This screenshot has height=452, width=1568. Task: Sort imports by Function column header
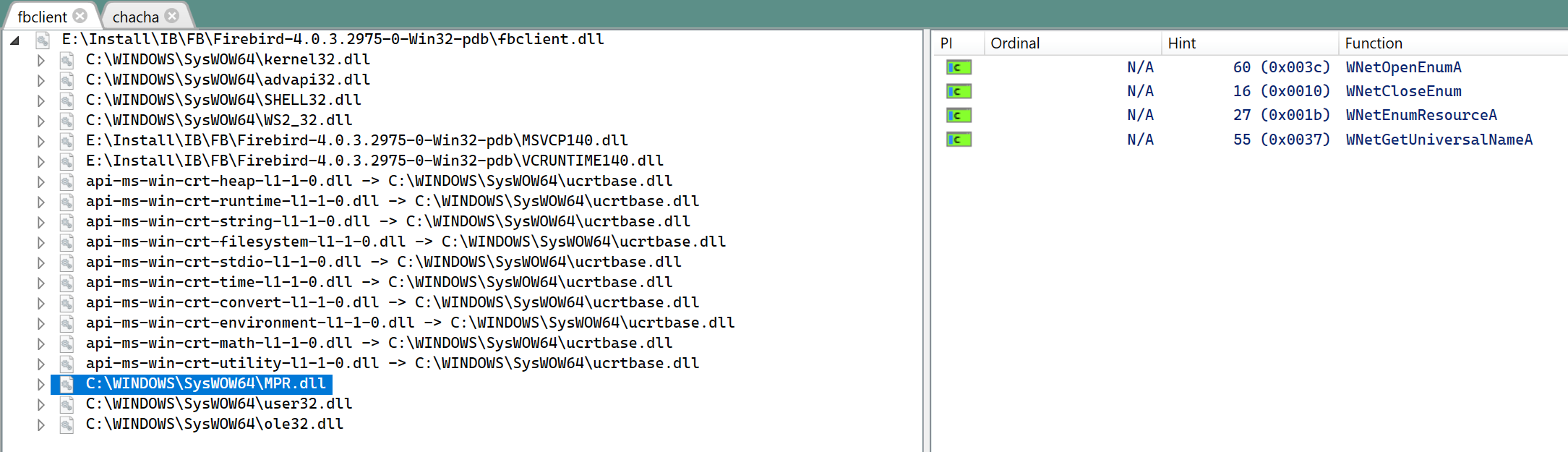tap(1373, 43)
